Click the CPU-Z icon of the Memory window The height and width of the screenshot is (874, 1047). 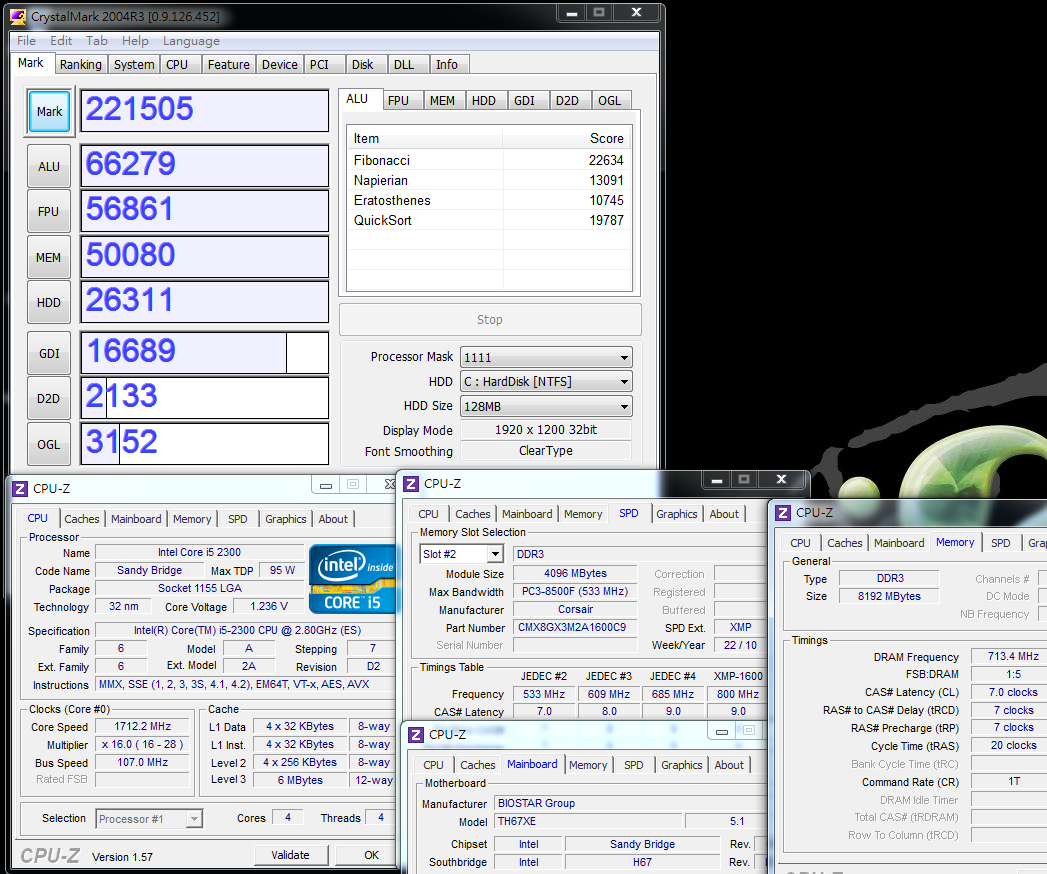783,513
